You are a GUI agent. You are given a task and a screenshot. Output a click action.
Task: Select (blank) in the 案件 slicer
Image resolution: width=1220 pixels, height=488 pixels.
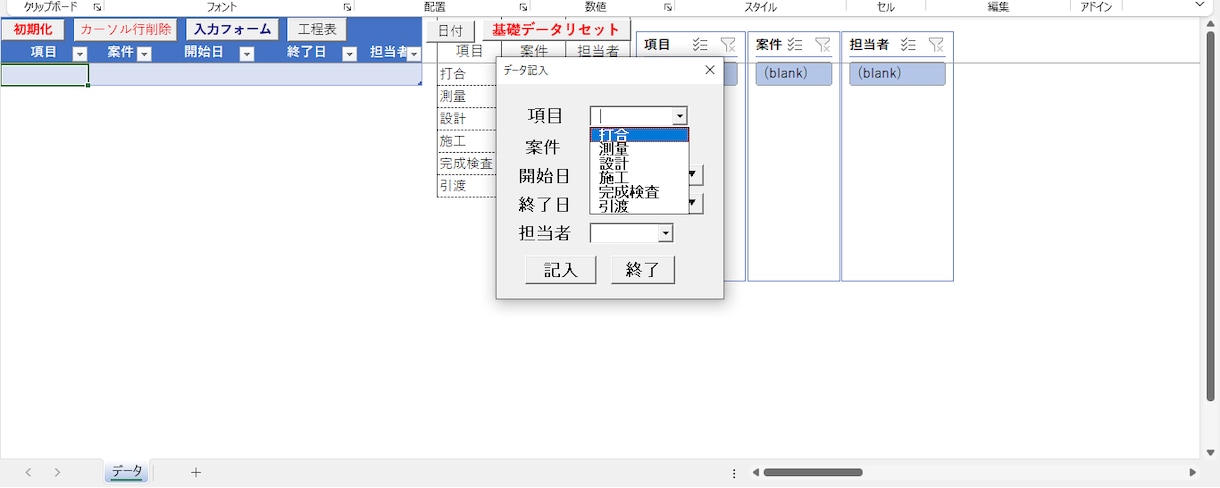click(x=794, y=73)
